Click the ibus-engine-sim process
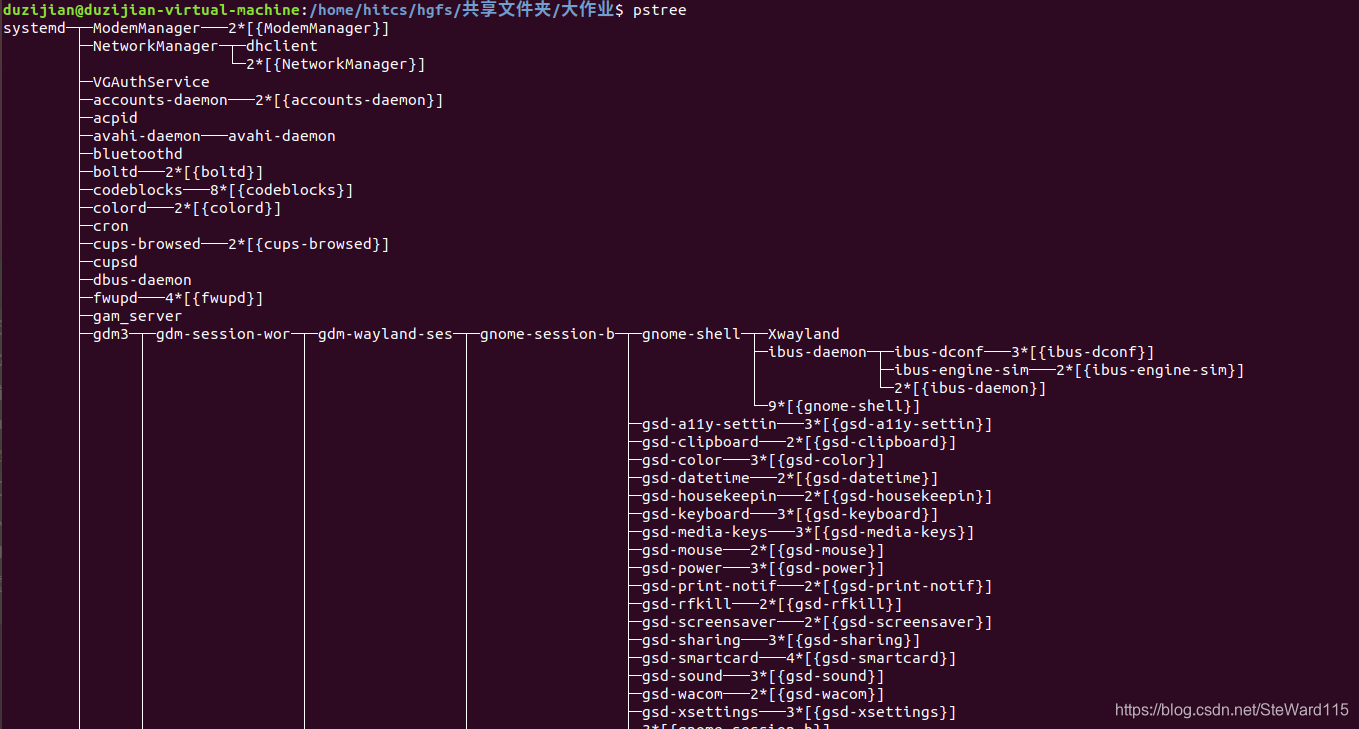Screen dimensions: 1359x729 pyautogui.click(x=961, y=370)
